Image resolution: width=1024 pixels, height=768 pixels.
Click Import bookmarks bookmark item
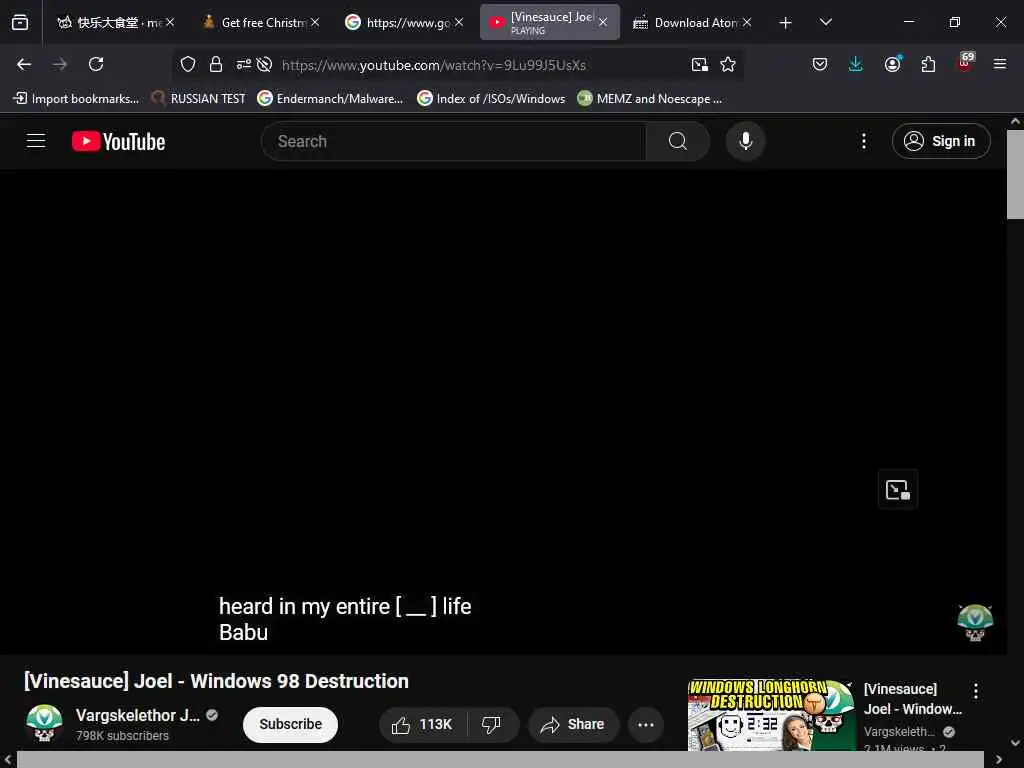pos(76,99)
